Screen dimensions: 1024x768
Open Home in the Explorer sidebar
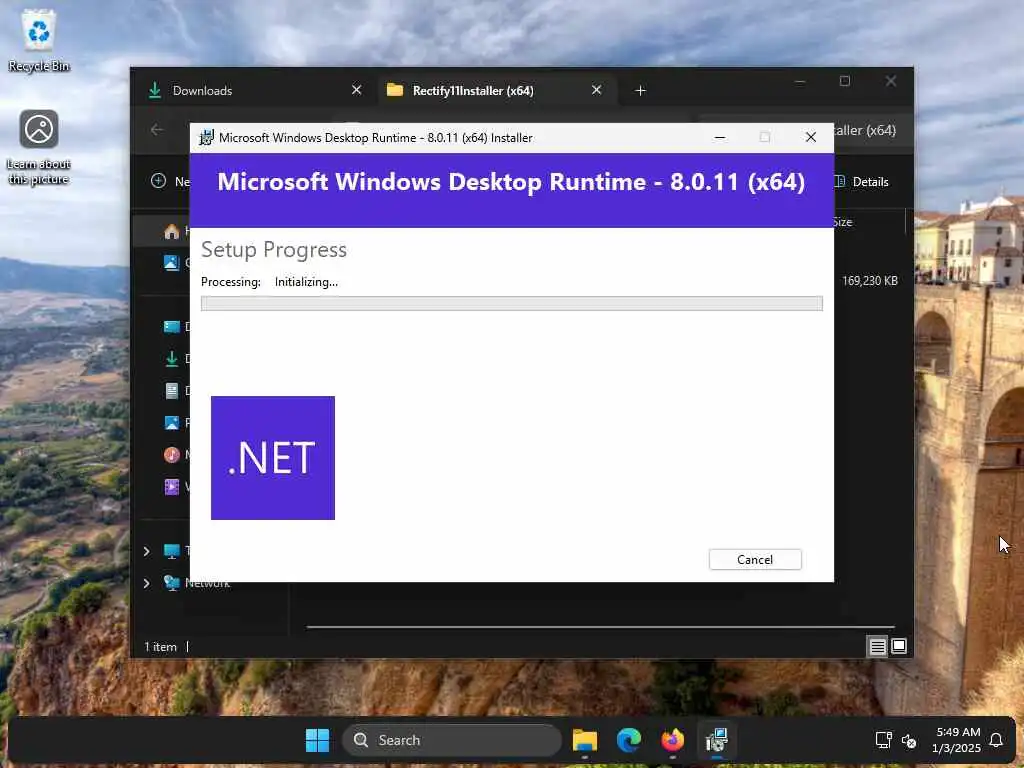[171, 231]
